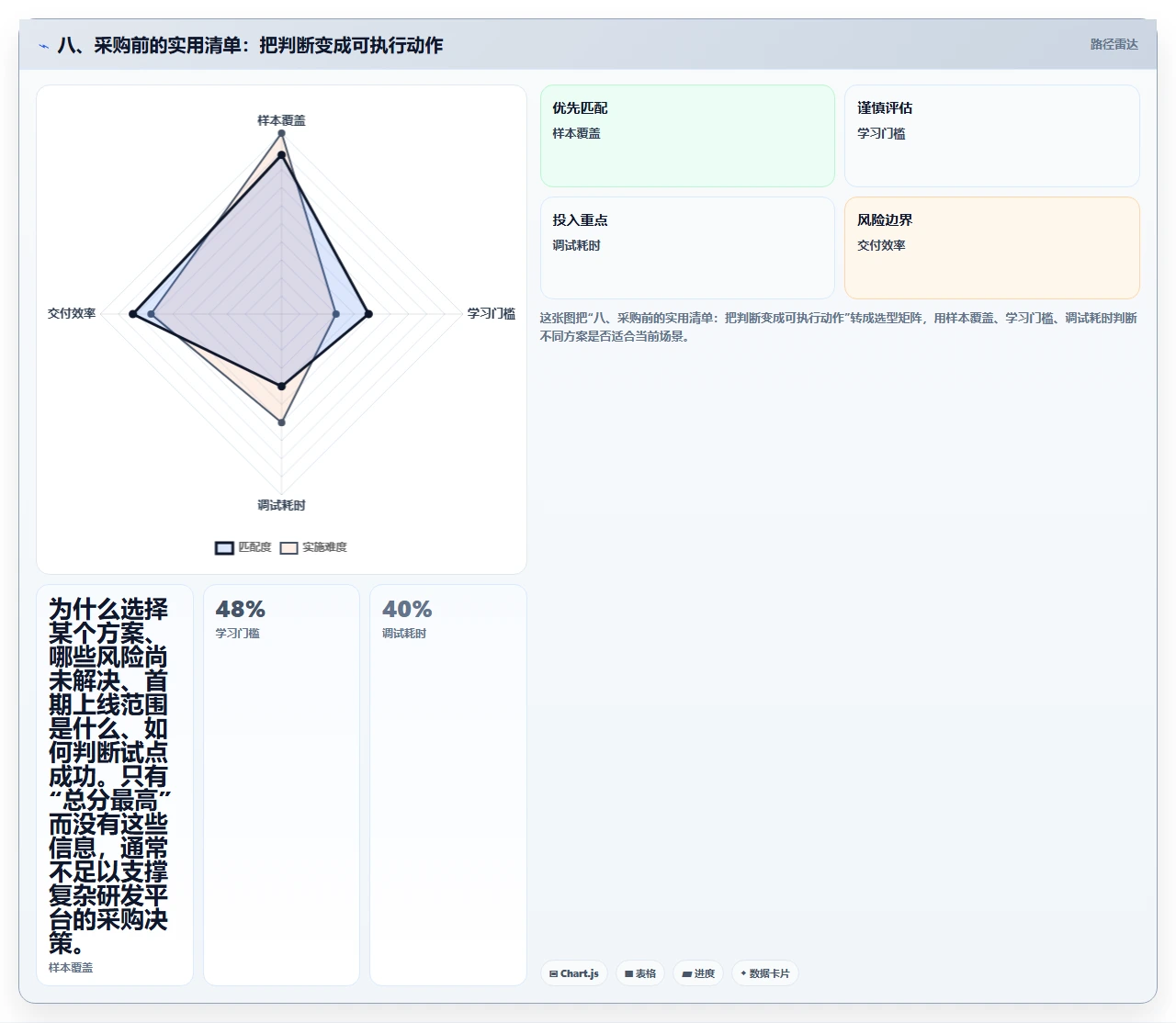Viewport: 1176px width, 1023px height.
Task: Click the 实施难度 data point at the top of 样本覆盖
Action: click(x=281, y=133)
